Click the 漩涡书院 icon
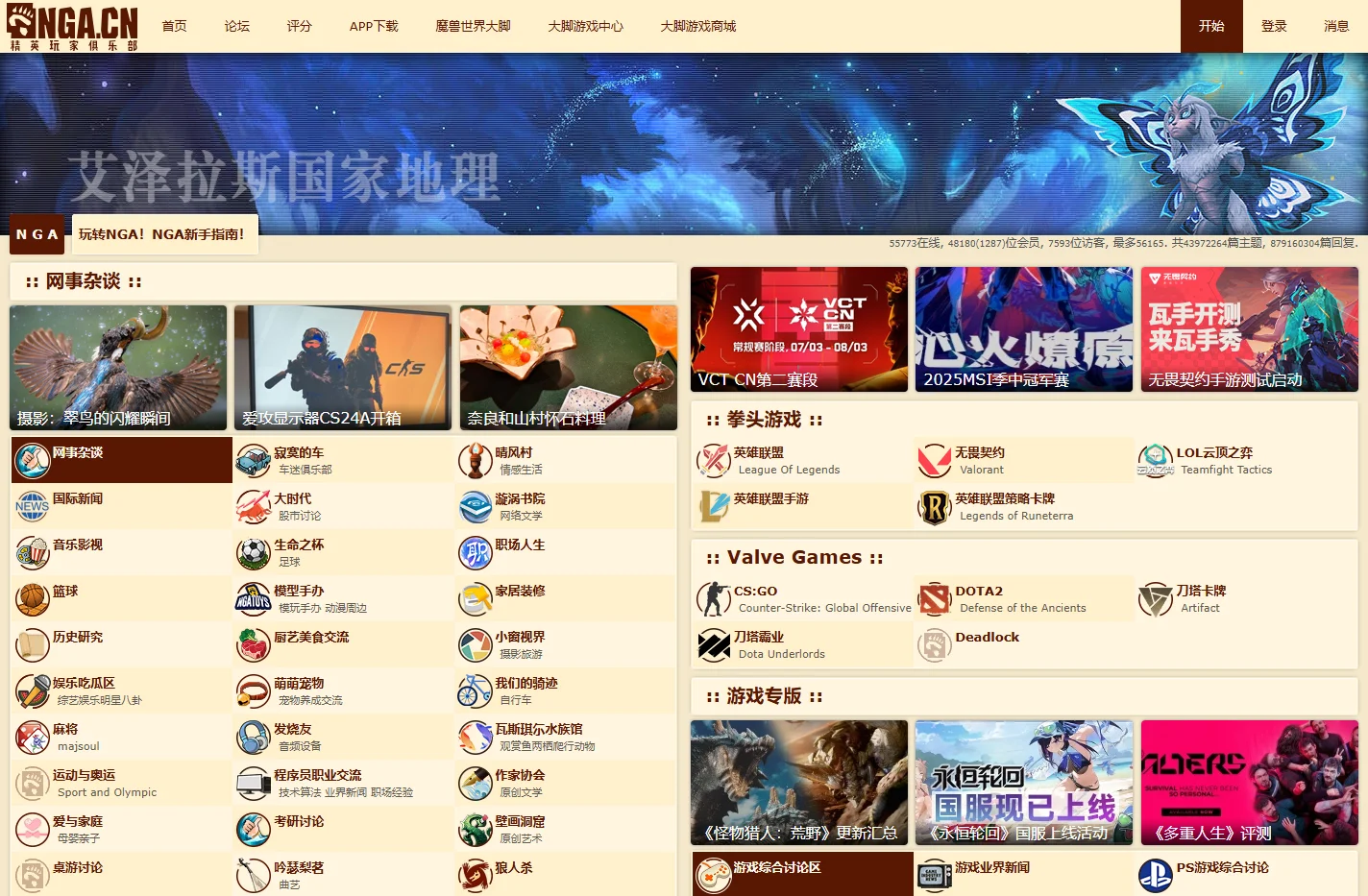1368x896 pixels. pos(475,506)
